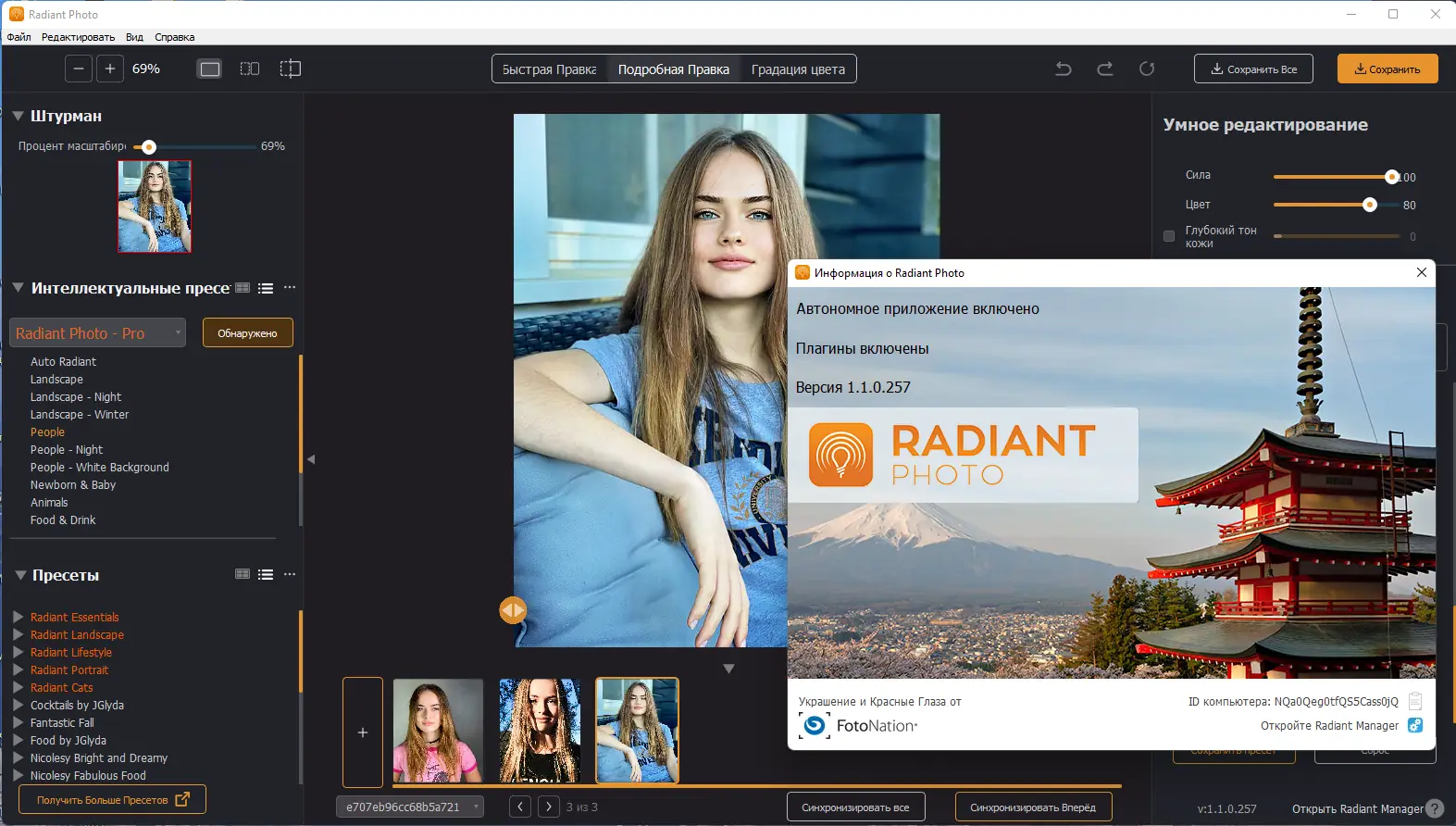Expand Radiant Landscape preset group
1456x826 pixels.
tap(18, 634)
